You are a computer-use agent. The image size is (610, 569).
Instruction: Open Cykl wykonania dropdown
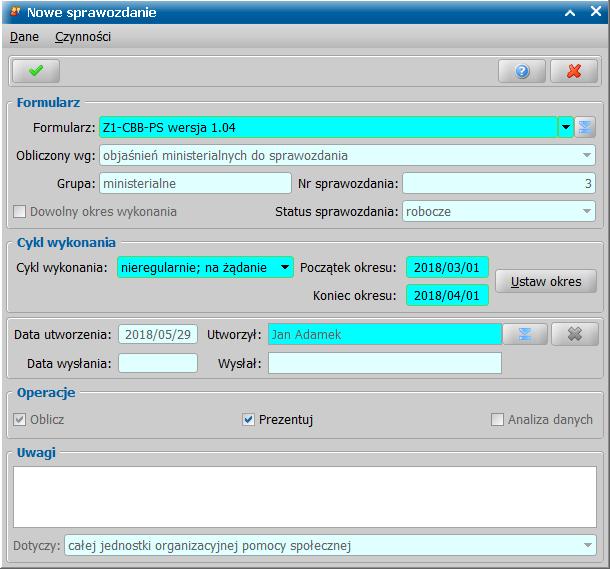click(x=285, y=267)
